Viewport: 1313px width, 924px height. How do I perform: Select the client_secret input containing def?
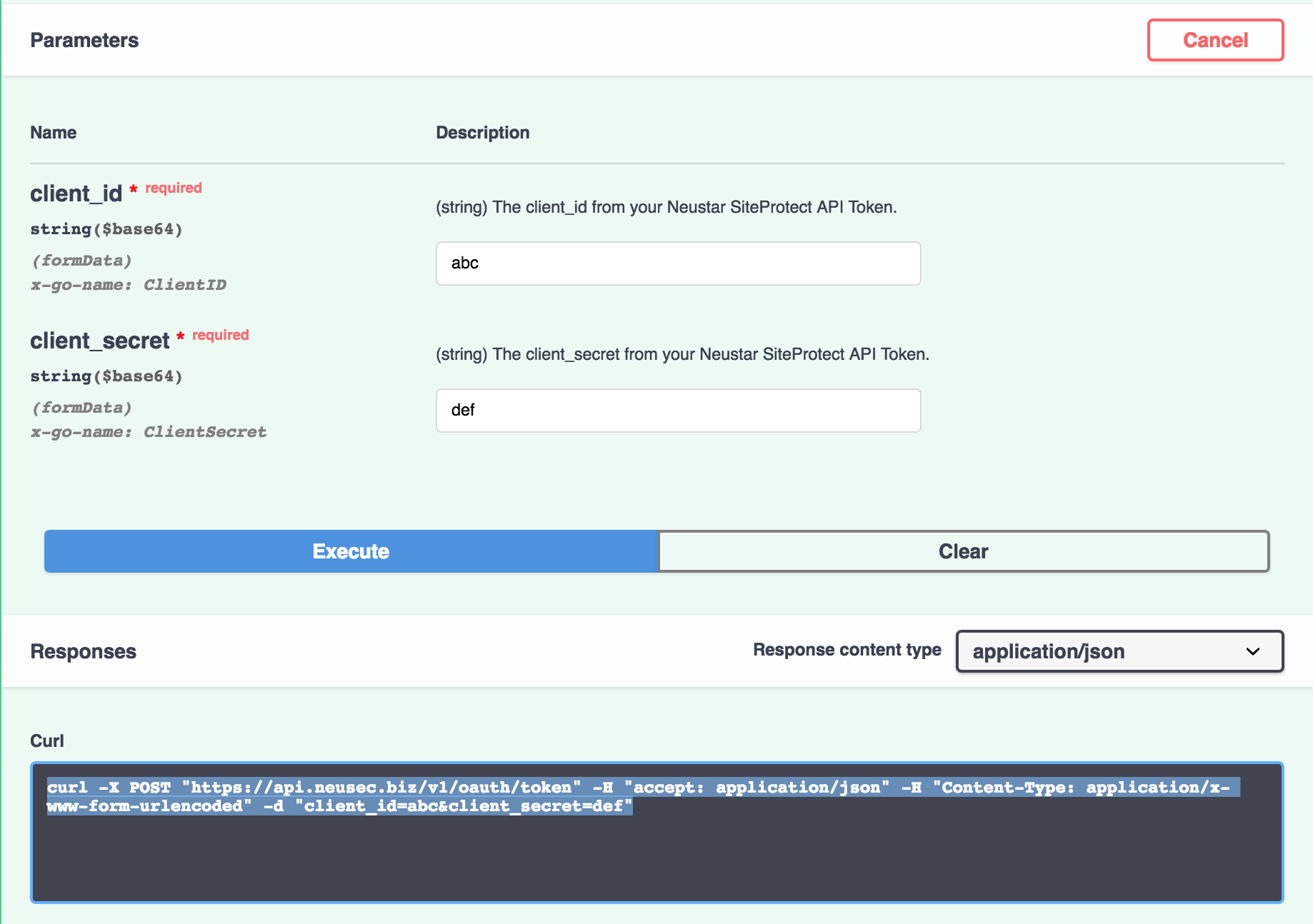tap(677, 411)
